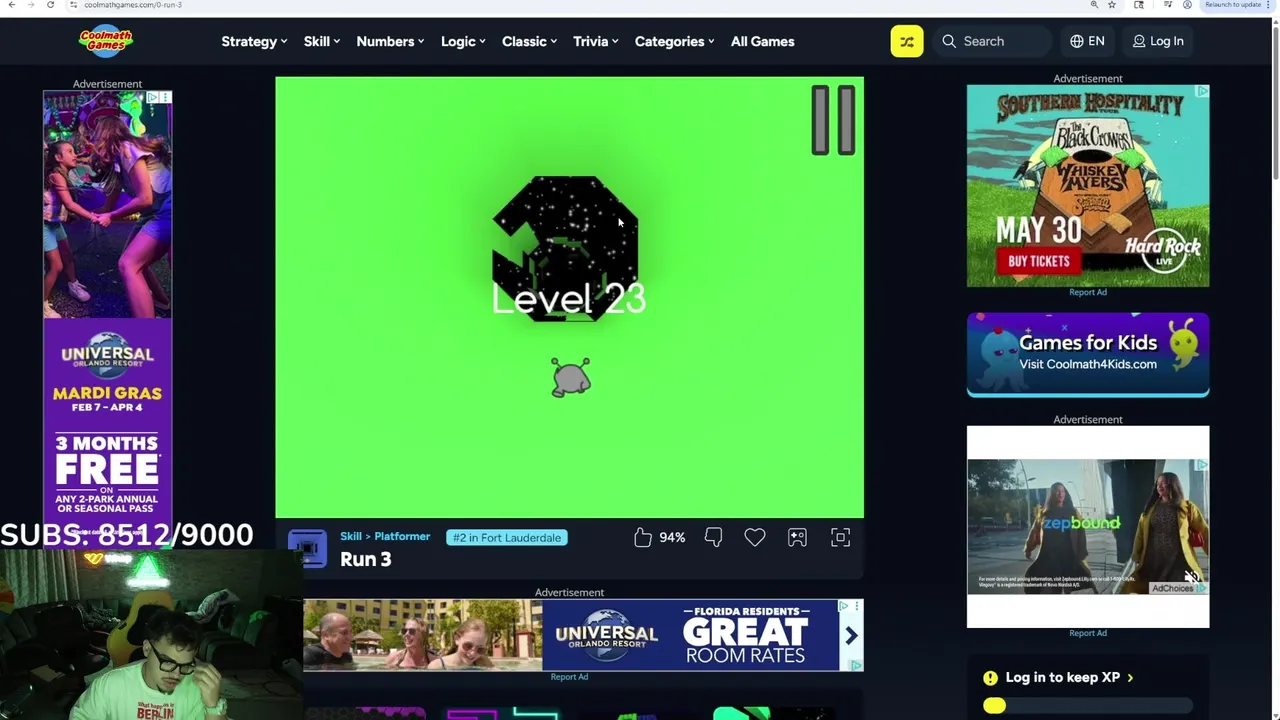Open the Games for Kids Coolmath4Kids banner
The height and width of the screenshot is (720, 1280).
coord(1088,355)
